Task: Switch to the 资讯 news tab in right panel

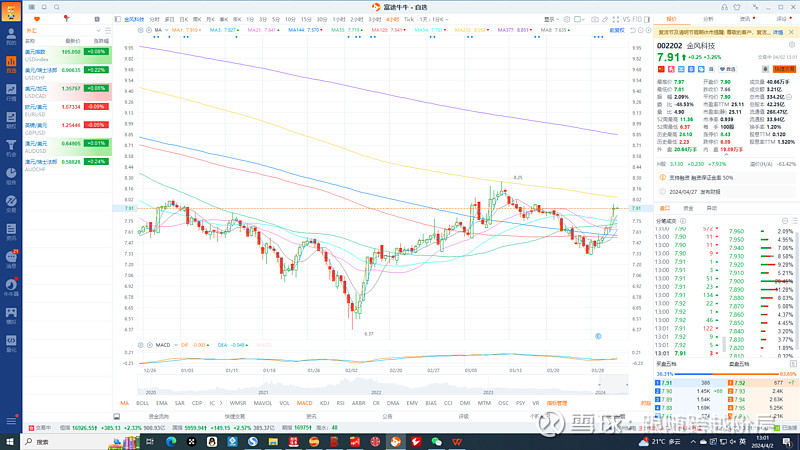Action: [x=745, y=19]
